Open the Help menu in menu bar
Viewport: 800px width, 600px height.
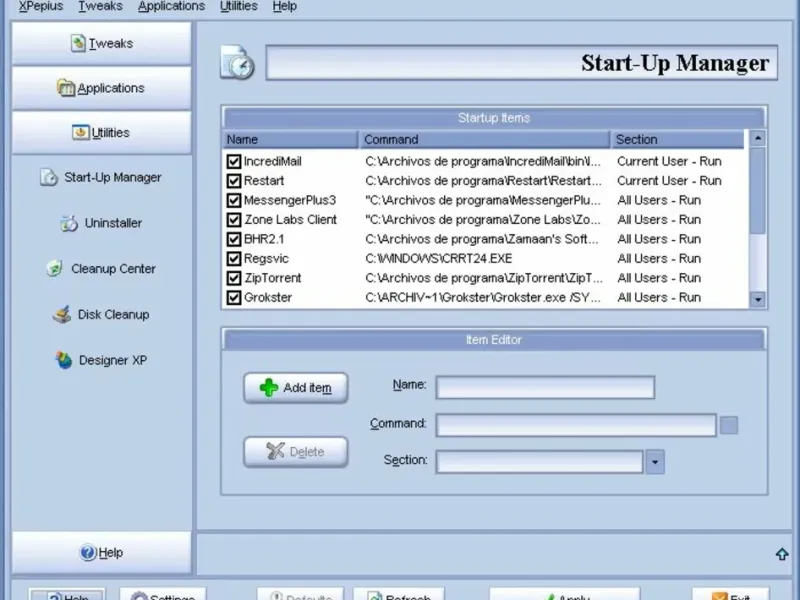[x=284, y=6]
